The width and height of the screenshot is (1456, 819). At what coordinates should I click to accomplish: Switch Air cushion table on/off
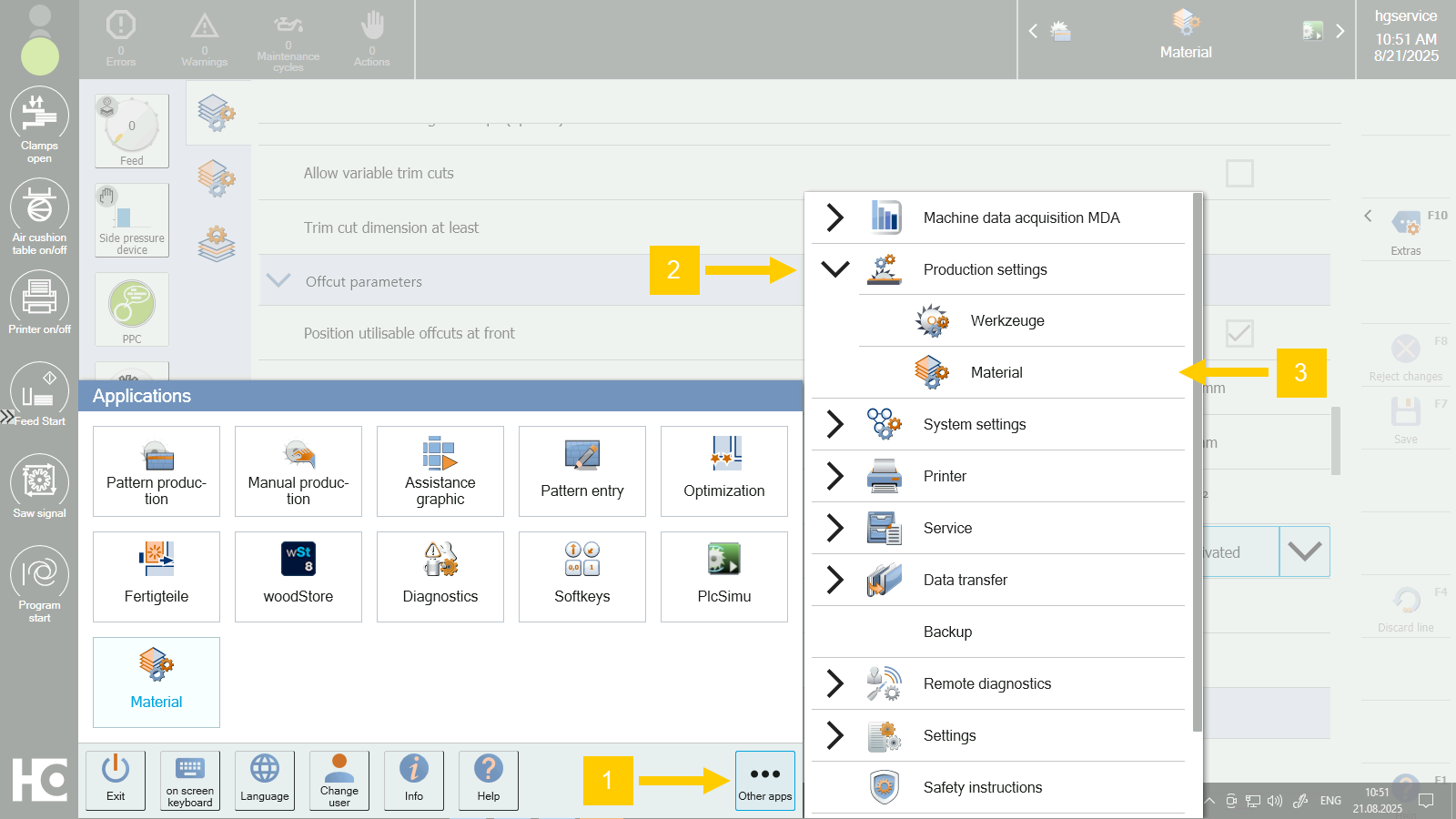39,217
